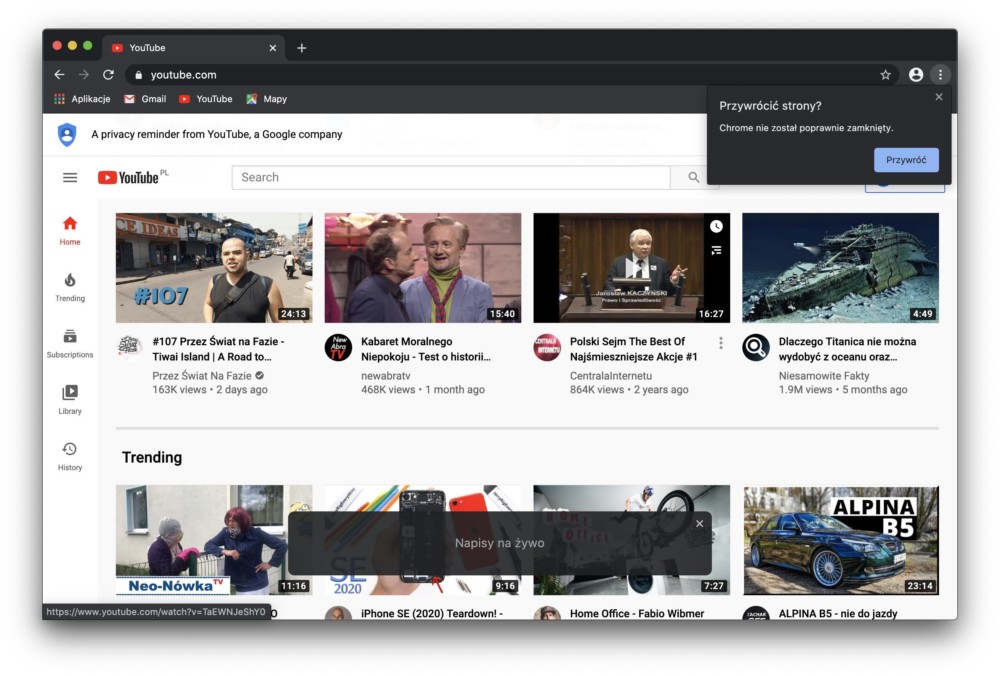This screenshot has height=676, width=1000.
Task: Open the Niesamowite Fakty channel name link
Action: point(824,376)
